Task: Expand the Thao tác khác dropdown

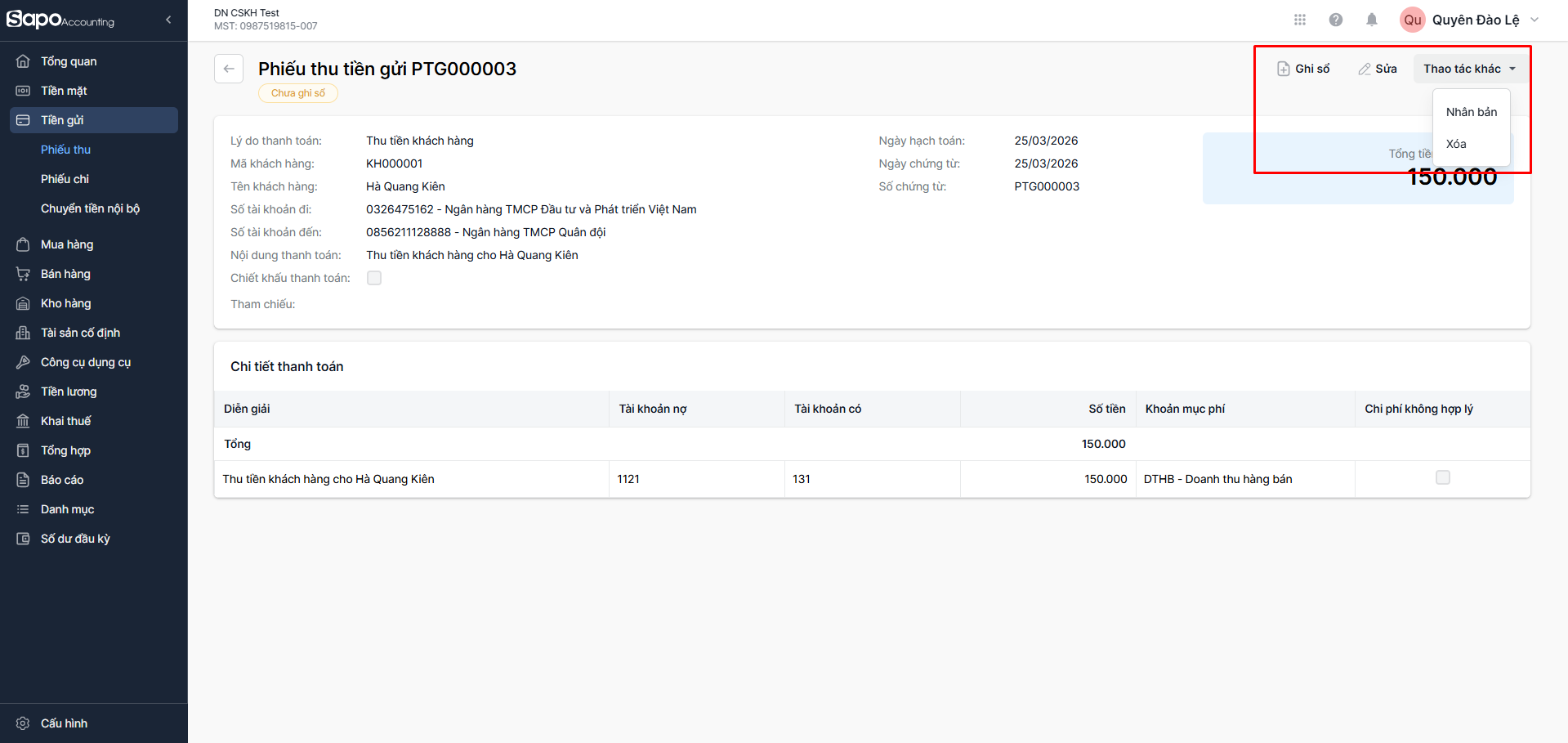Action: click(x=1469, y=69)
